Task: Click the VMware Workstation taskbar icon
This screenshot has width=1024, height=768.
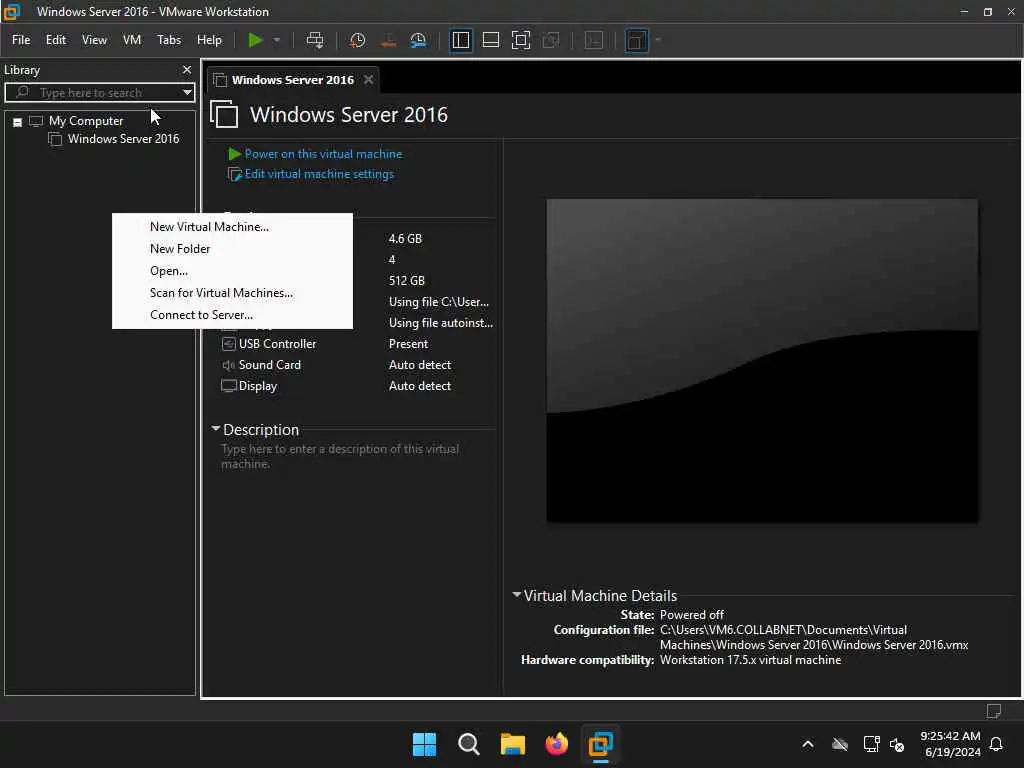Action: click(x=601, y=744)
